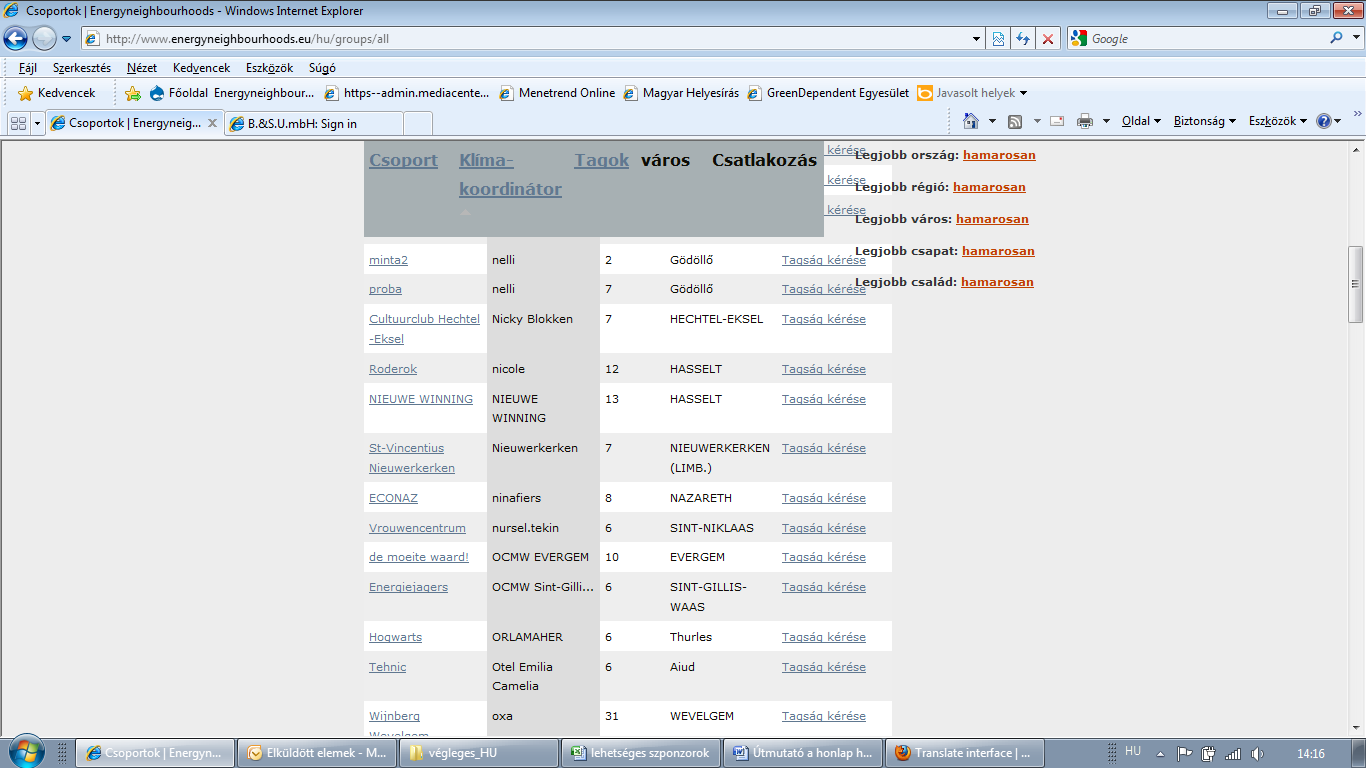Expand the address bar autocomplete arrow

tap(977, 39)
